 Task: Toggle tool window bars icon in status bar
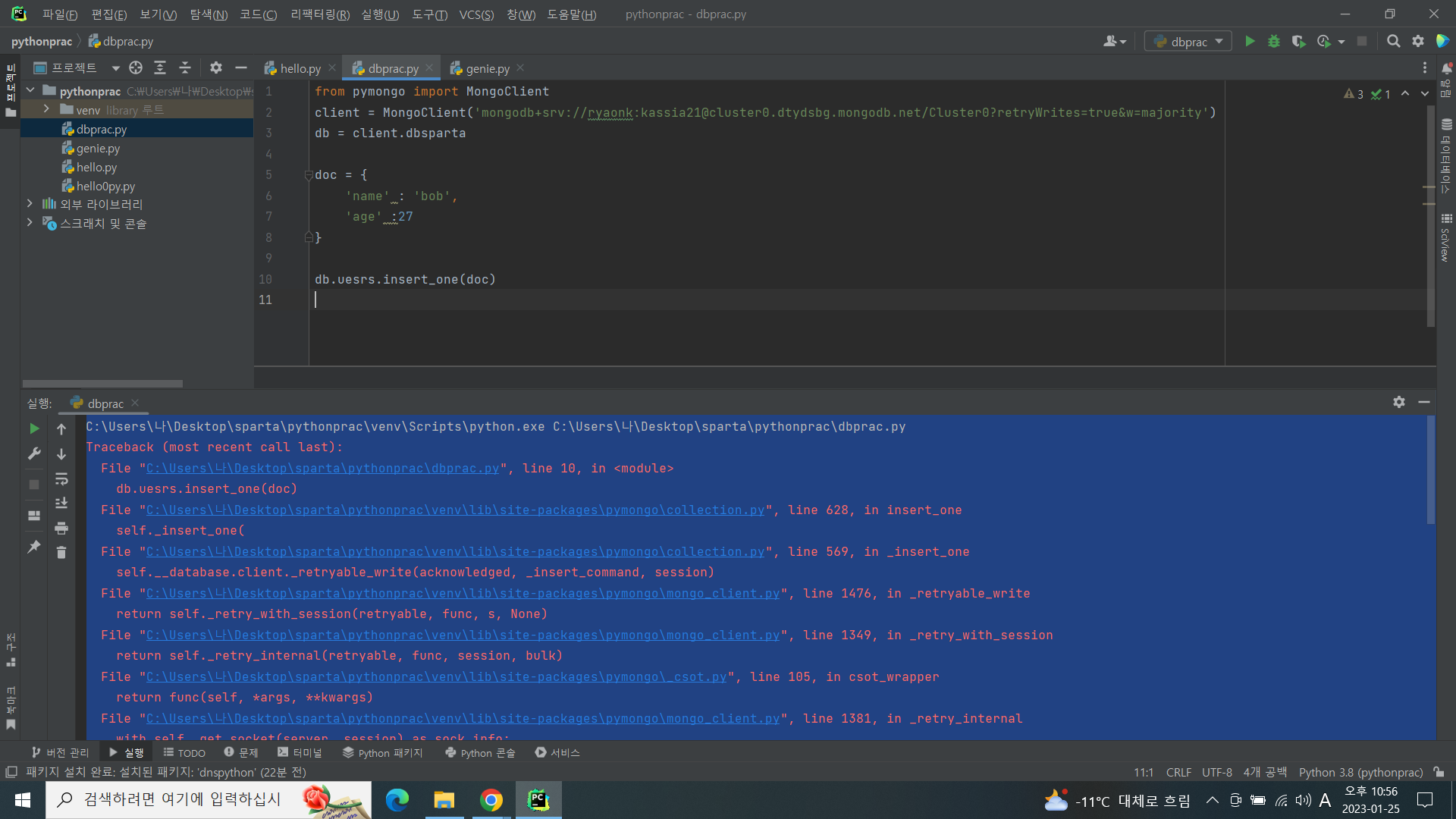(11, 773)
